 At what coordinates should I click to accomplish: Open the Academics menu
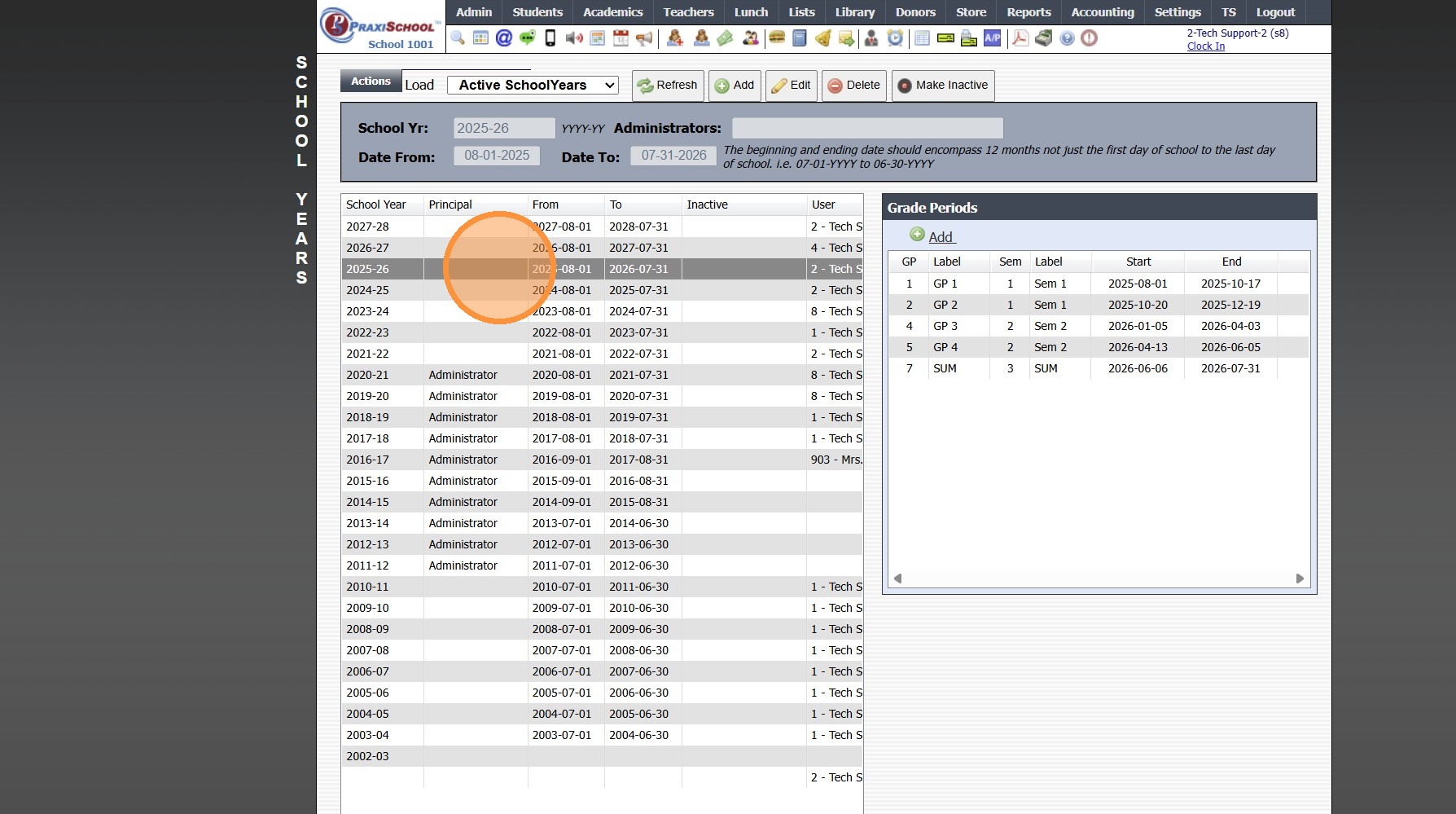tap(612, 12)
